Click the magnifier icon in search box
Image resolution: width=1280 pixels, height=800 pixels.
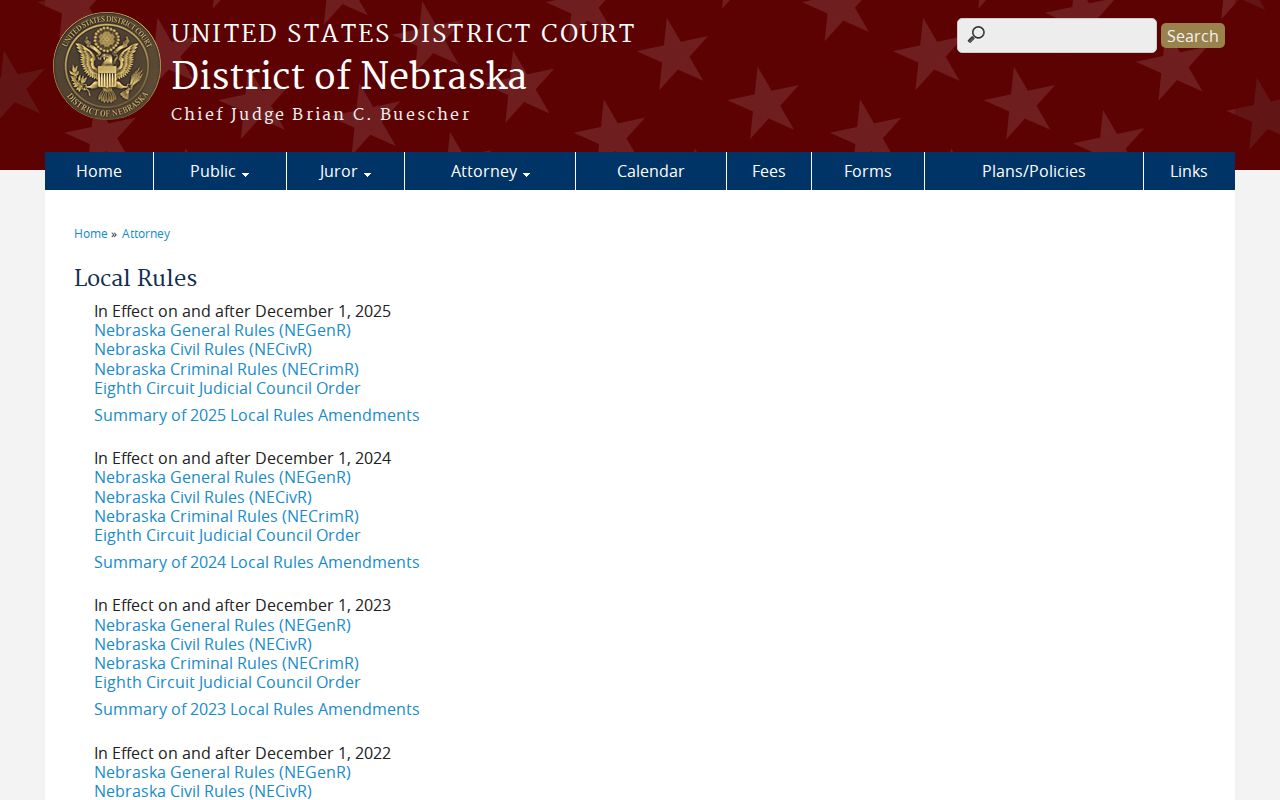click(x=976, y=35)
